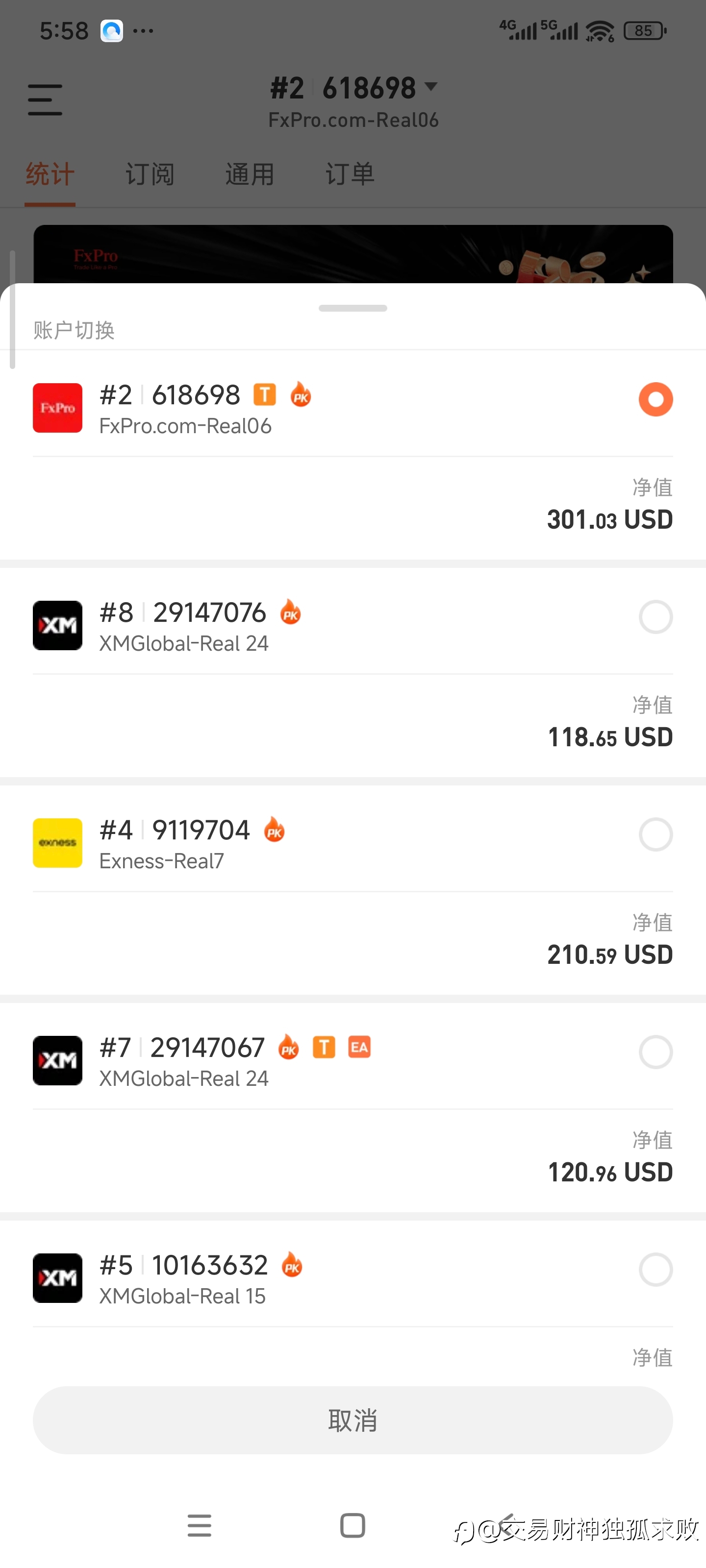Switch to the 订阅 tab
This screenshot has width=706, height=1568.
point(150,175)
